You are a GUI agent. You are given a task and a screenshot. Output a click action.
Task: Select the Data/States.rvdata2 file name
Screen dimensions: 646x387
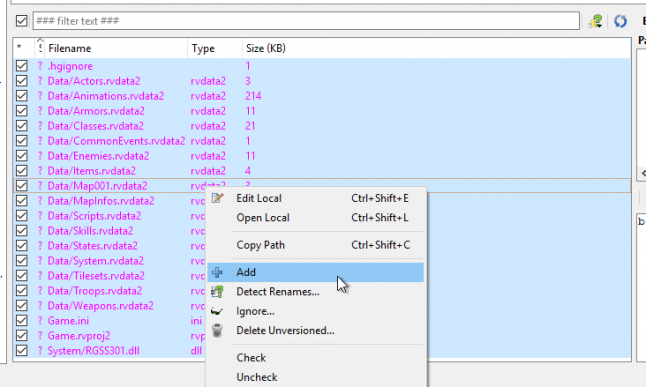pos(93,246)
